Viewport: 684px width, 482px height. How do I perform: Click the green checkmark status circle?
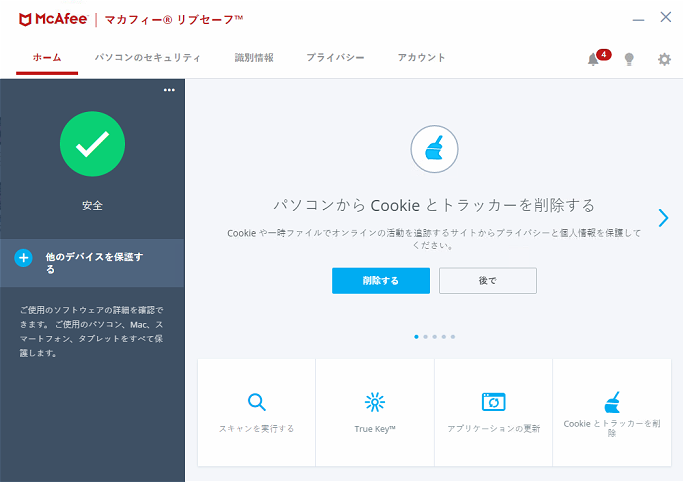(x=92, y=144)
